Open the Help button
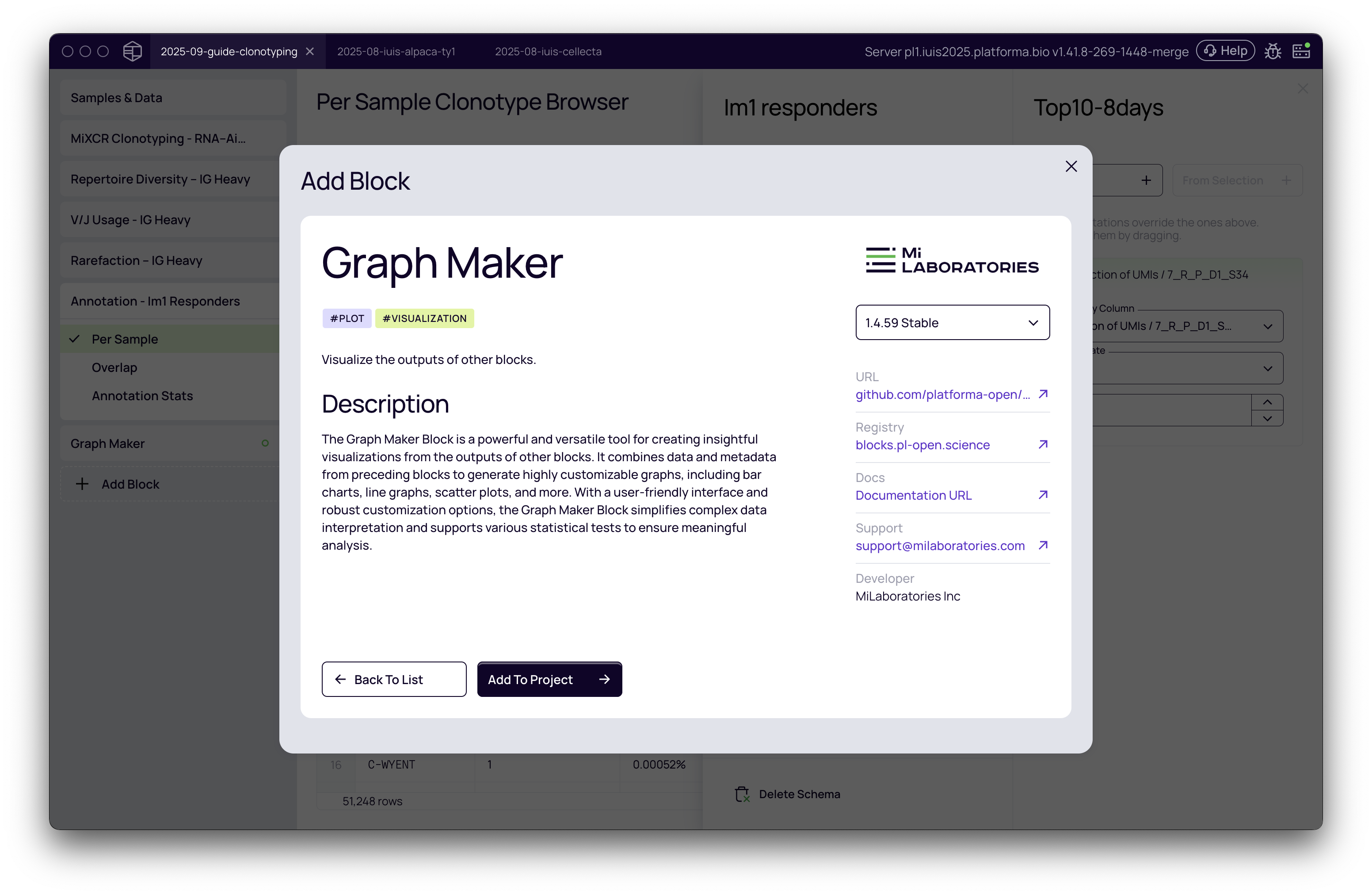 point(1225,51)
